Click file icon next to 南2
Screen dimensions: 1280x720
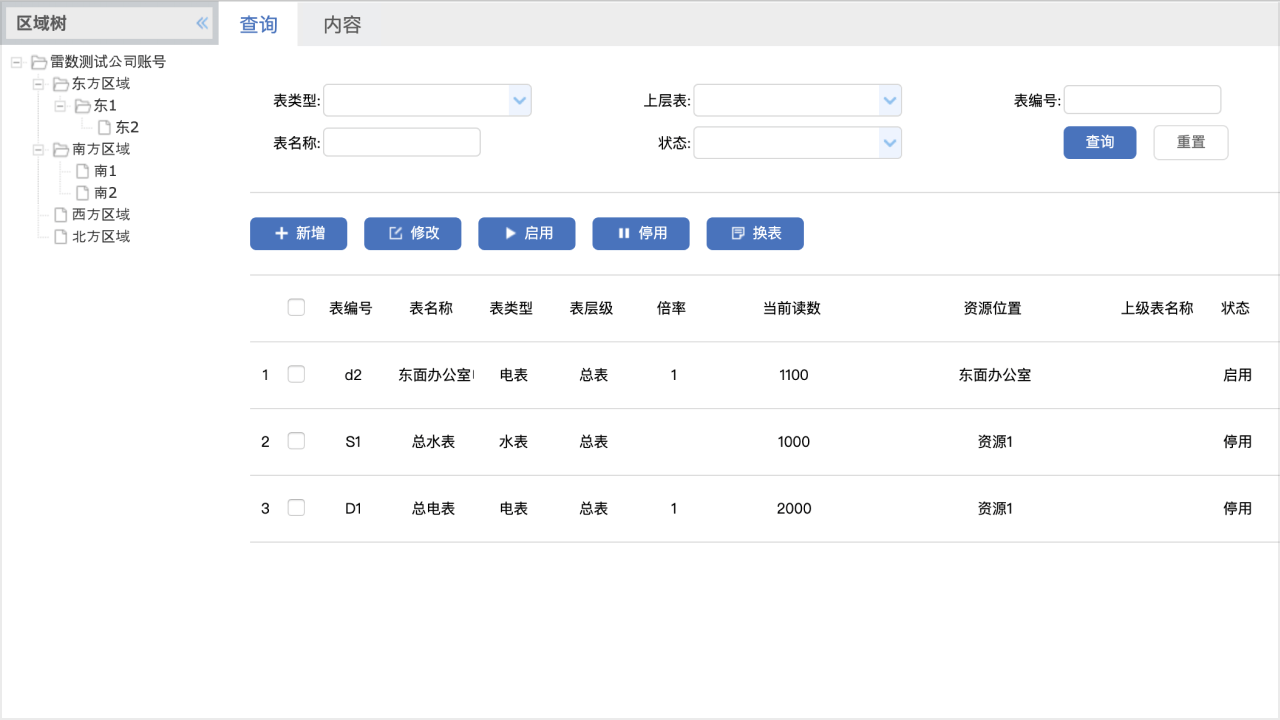[x=83, y=193]
